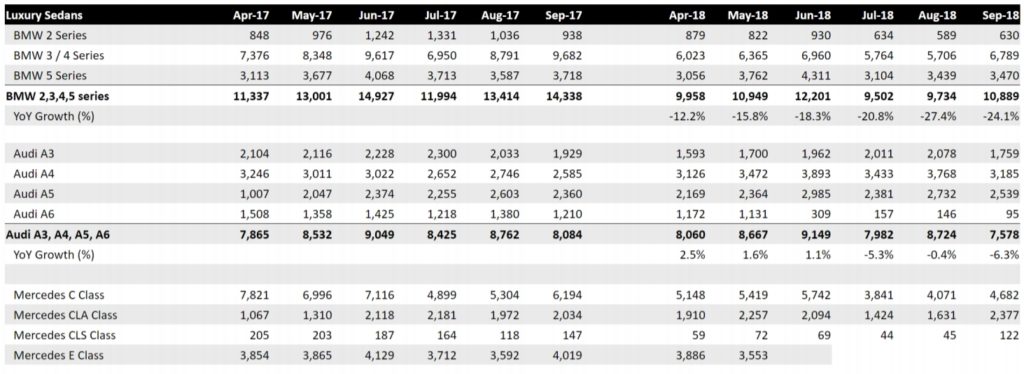This screenshot has width=1024, height=374.
Task: Click the Jun-18 column header
Action: click(x=814, y=16)
